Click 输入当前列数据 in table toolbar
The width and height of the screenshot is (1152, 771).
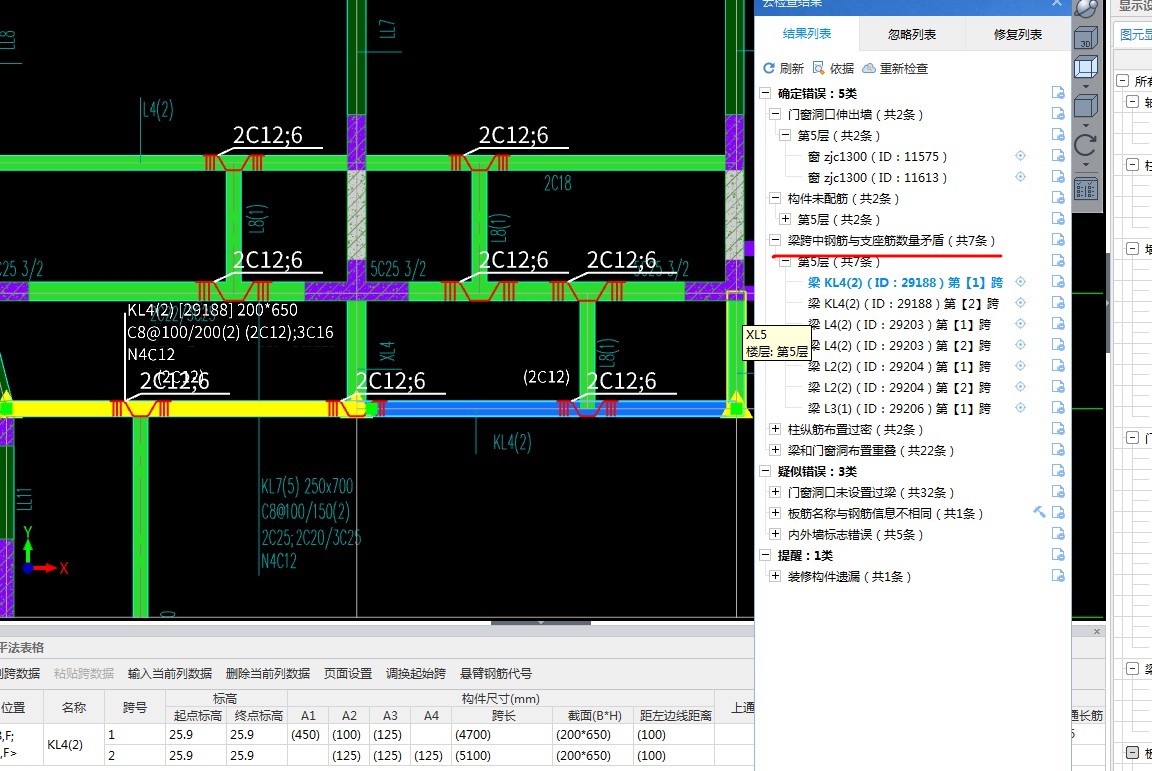click(170, 673)
